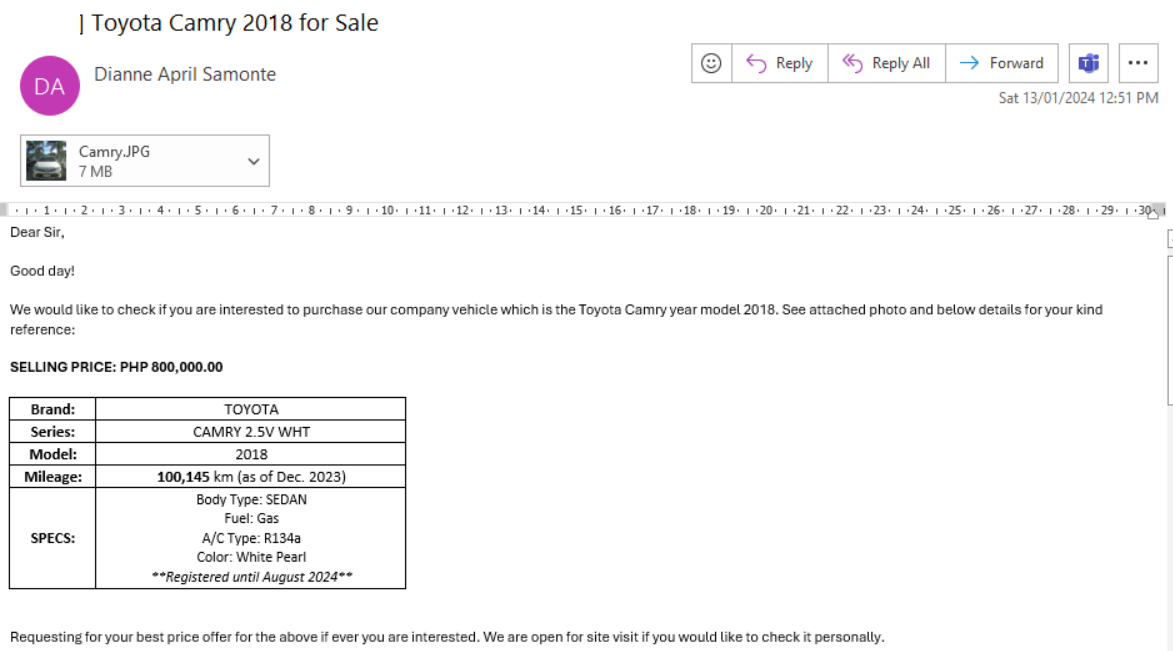Click the table cell containing TOYOTA
The height and width of the screenshot is (651, 1173).
pos(251,409)
